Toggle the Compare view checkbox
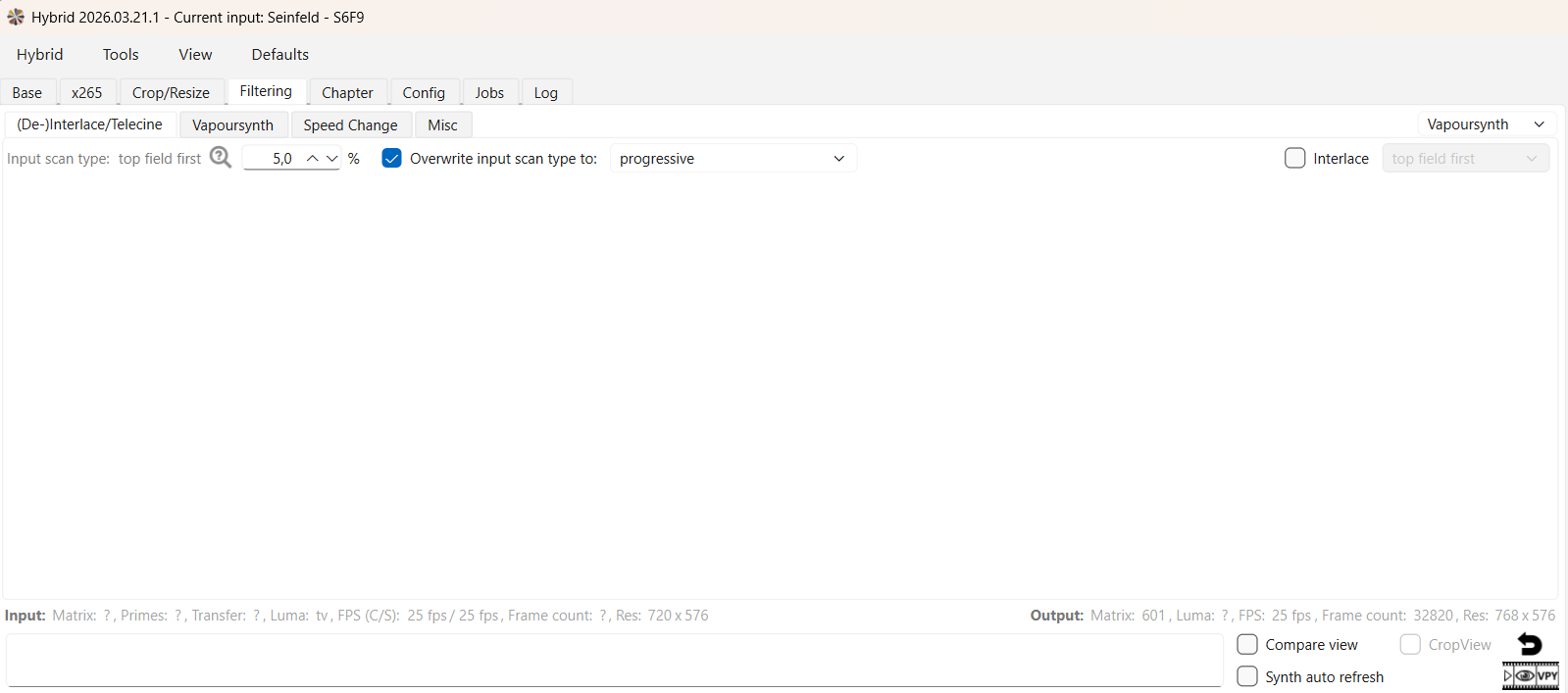Screen dimensions: 1568x693 pyautogui.click(x=1247, y=644)
